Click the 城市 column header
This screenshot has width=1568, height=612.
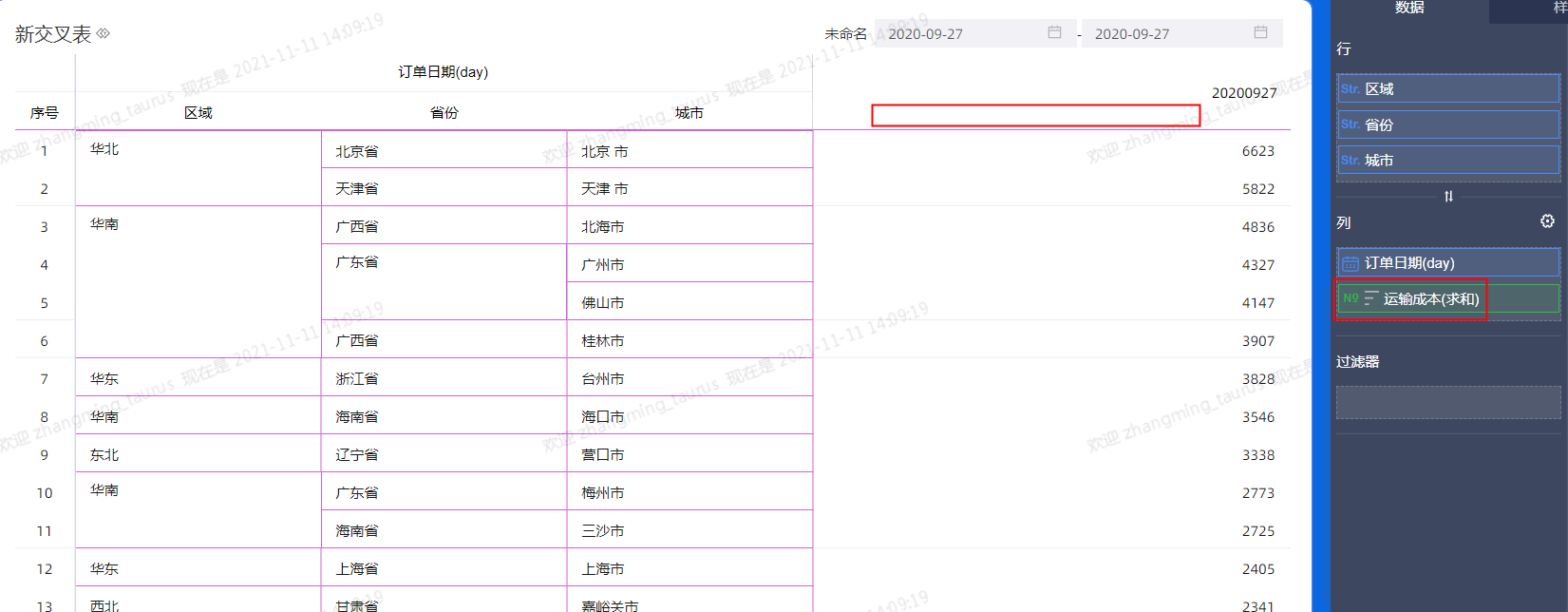click(x=689, y=112)
